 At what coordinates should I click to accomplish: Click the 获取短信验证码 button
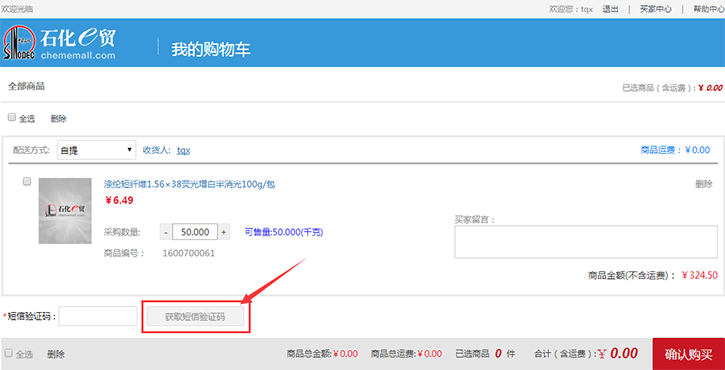195,317
